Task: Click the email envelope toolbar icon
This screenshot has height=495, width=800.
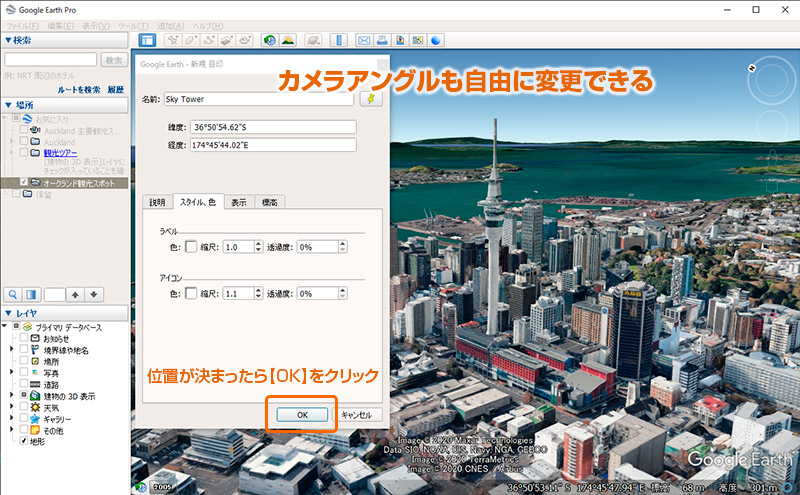Action: (364, 40)
